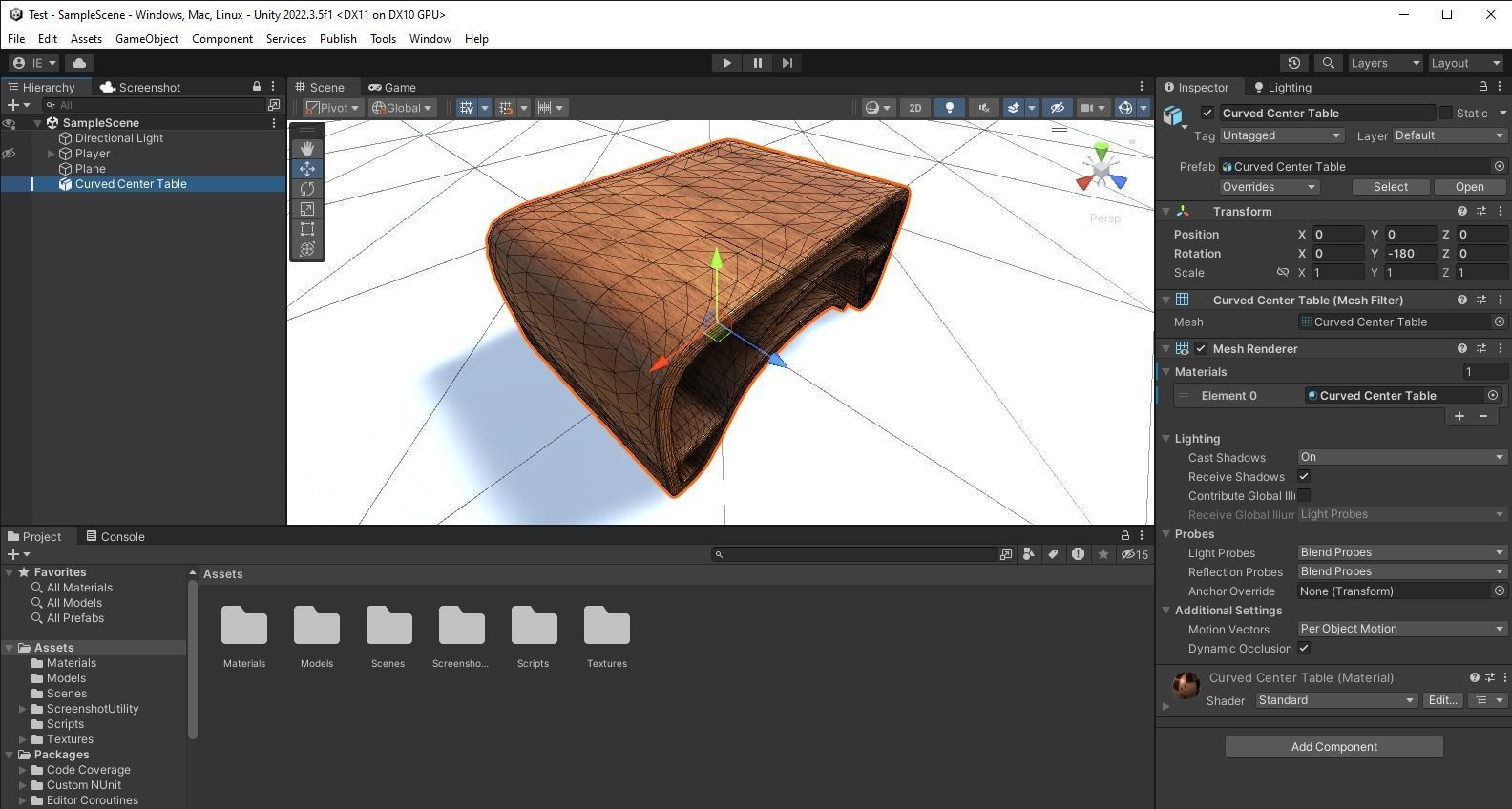Screen dimensions: 1512x809
Task: Remove material element with minus
Action: coord(1483,416)
